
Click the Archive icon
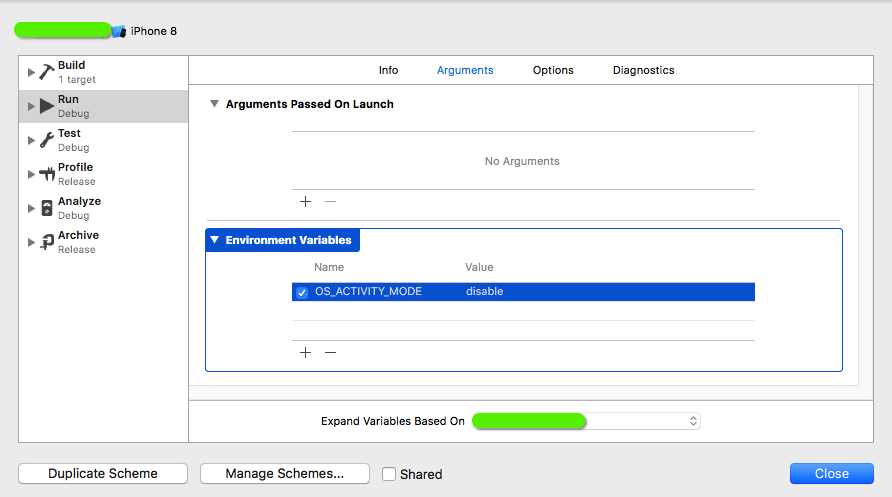click(47, 242)
